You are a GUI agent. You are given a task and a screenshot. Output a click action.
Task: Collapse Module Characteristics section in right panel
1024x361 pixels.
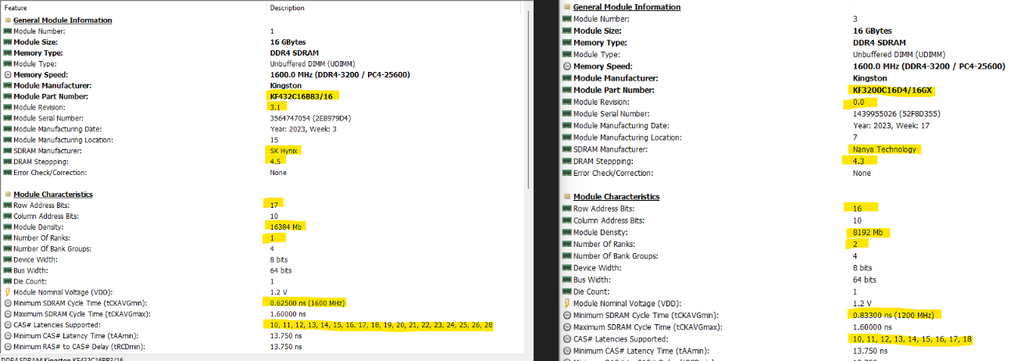click(x=617, y=196)
